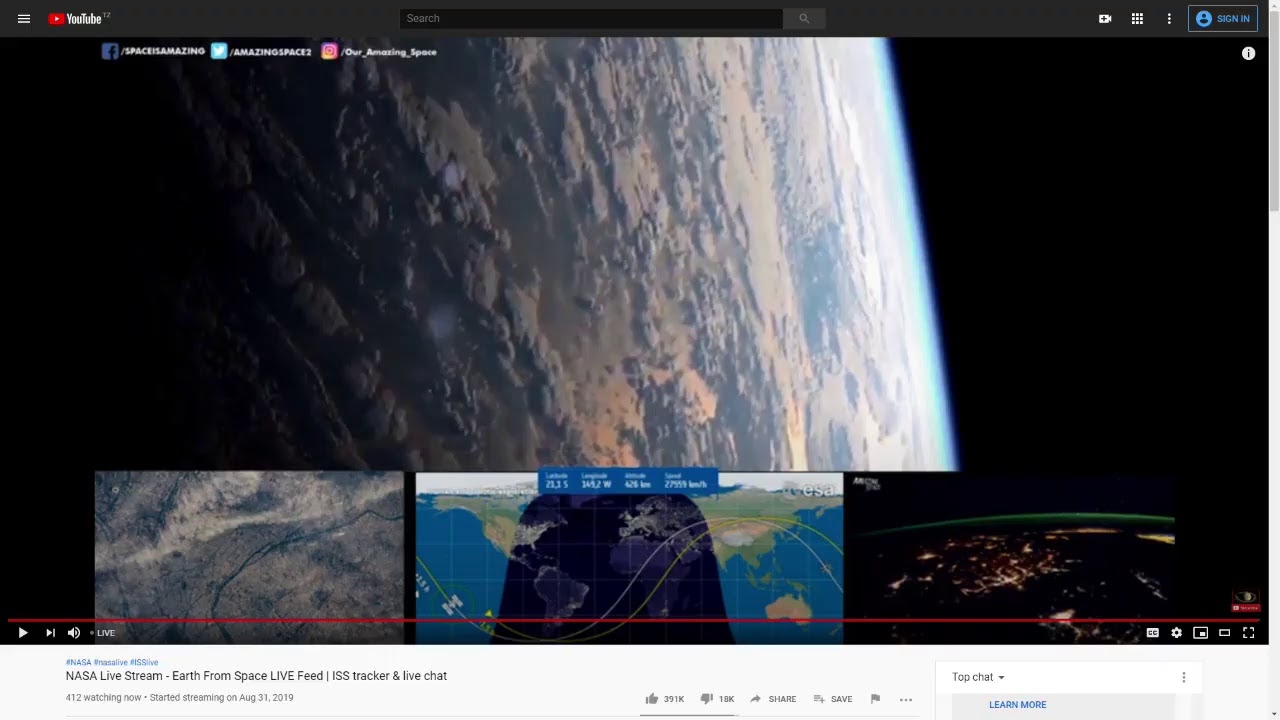Play the live stream video
The width and height of the screenshot is (1280, 720).
click(x=23, y=633)
